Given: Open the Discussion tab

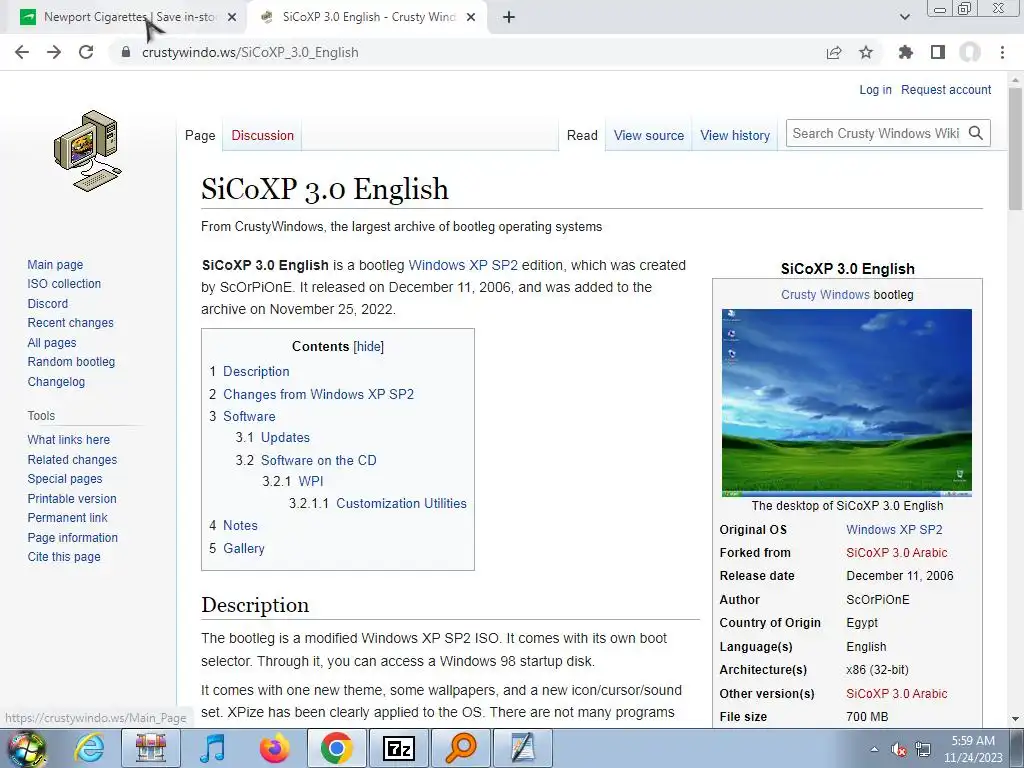Looking at the screenshot, I should pyautogui.click(x=263, y=135).
